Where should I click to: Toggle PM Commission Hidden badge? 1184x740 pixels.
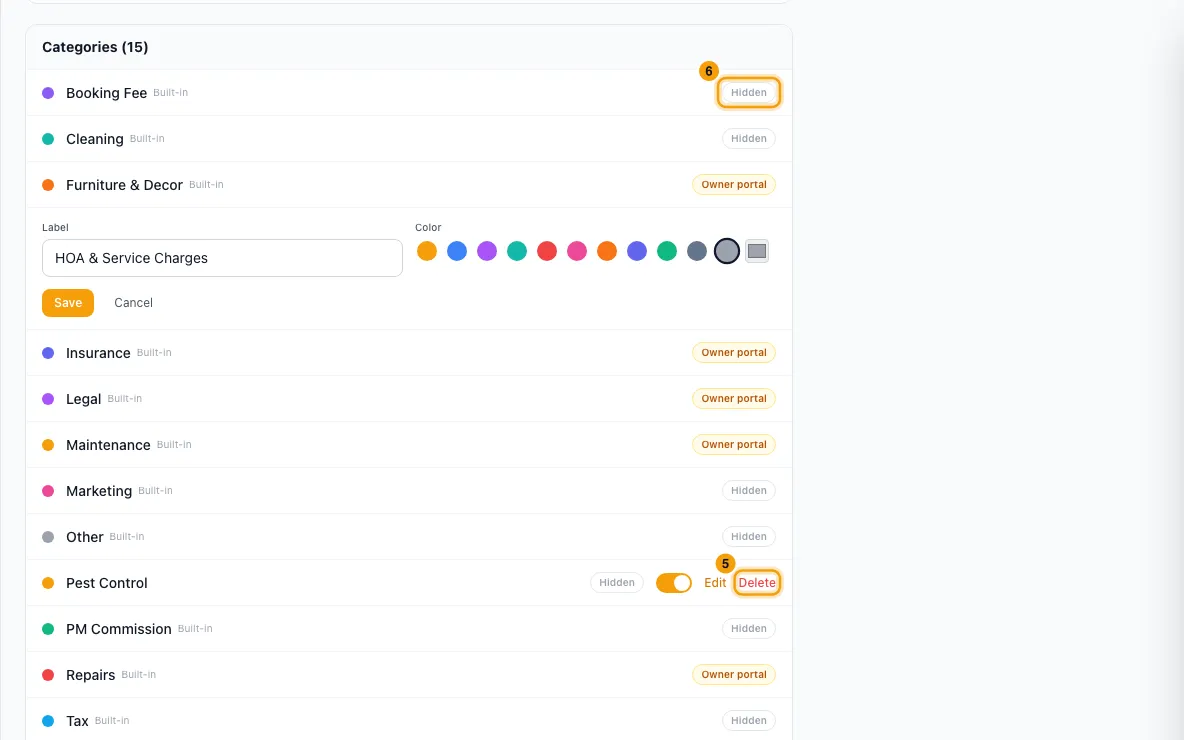(x=748, y=629)
